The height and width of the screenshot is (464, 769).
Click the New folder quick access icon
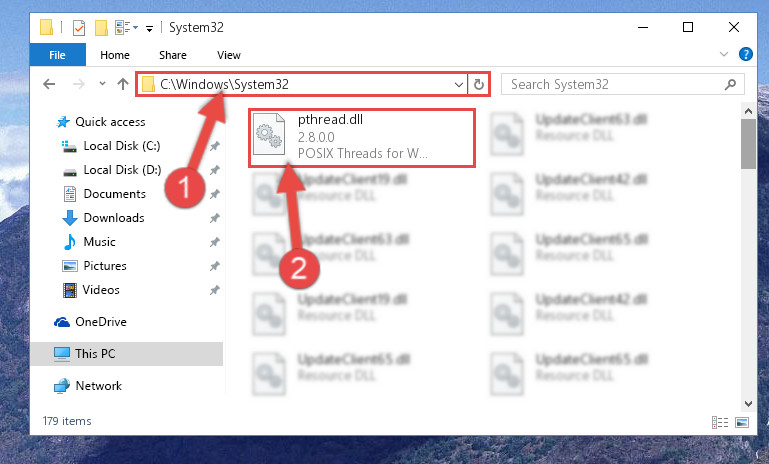[101, 27]
